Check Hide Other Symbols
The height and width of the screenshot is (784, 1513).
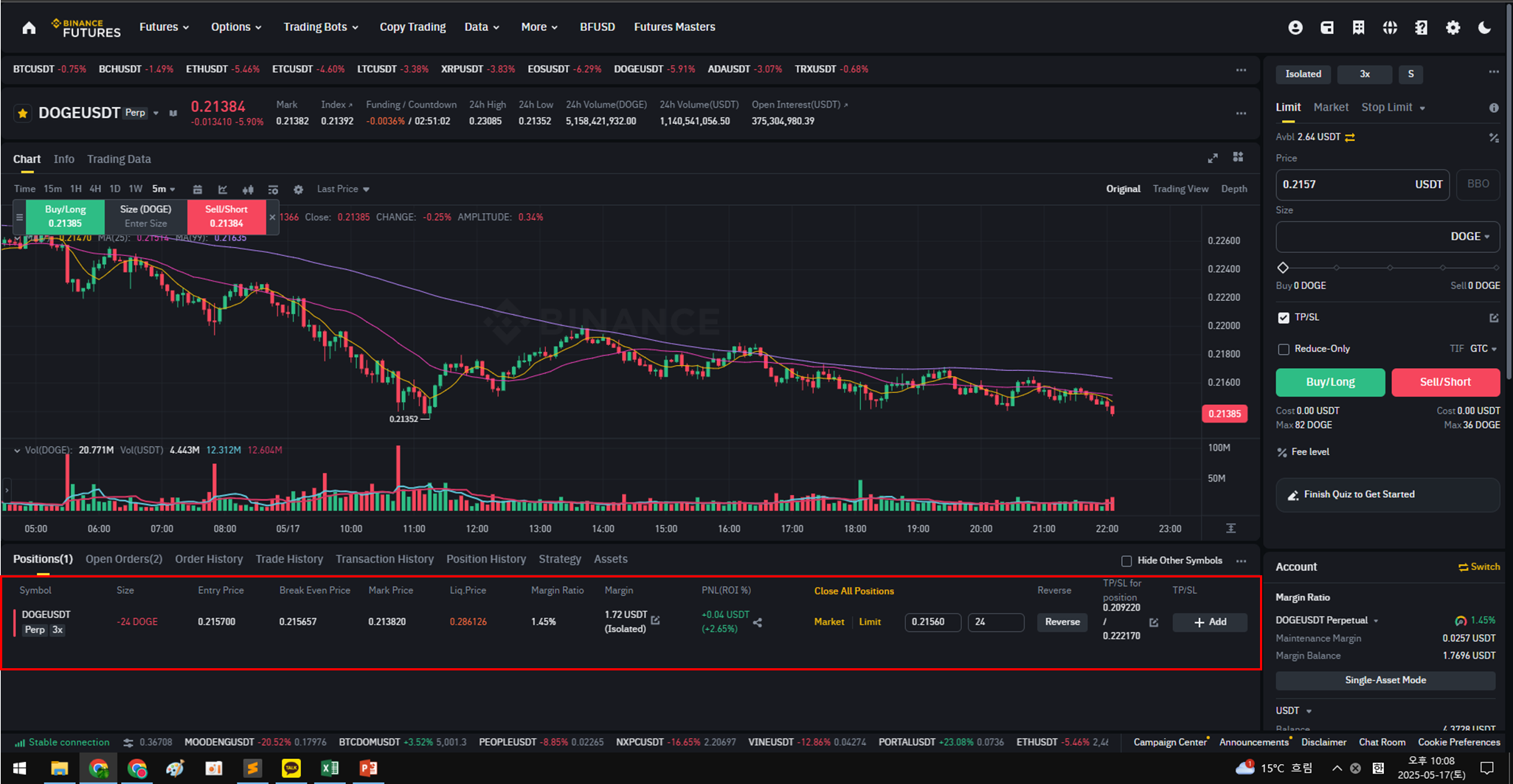(1126, 561)
